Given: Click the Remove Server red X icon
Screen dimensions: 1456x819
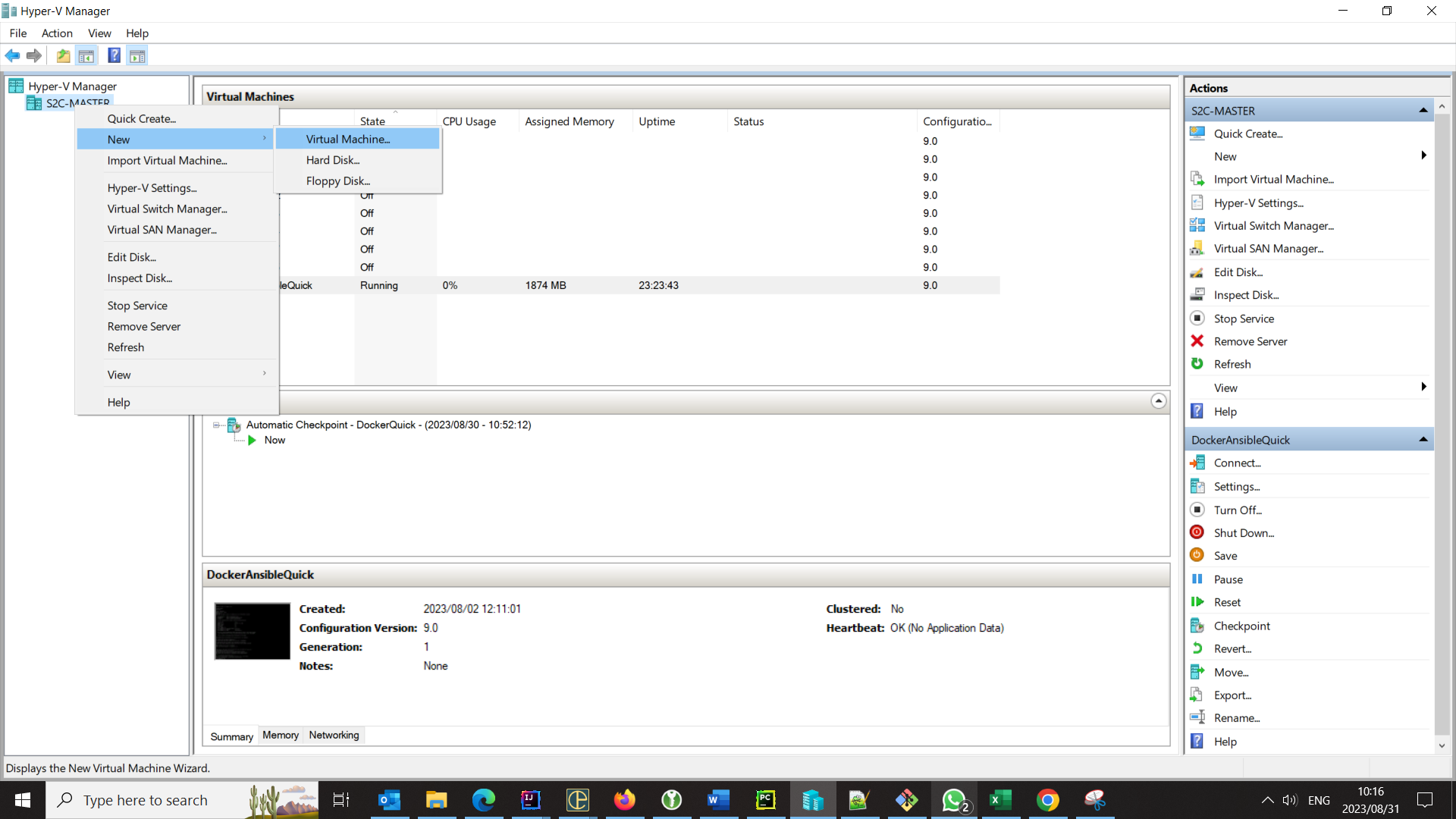Looking at the screenshot, I should (1197, 341).
